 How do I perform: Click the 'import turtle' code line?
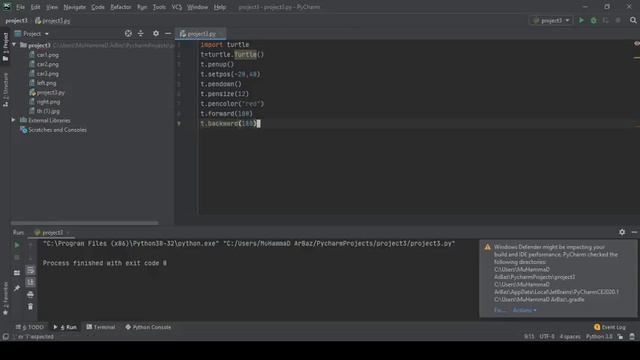click(x=224, y=44)
